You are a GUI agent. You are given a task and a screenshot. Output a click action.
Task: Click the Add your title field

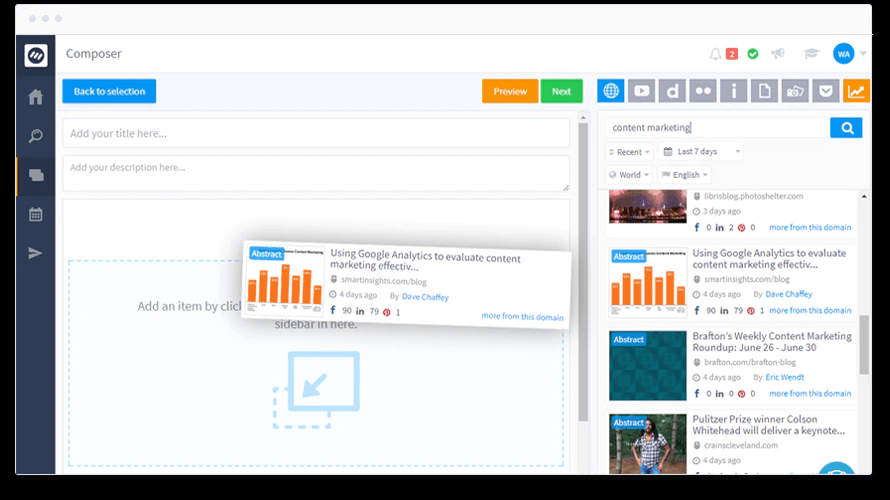click(316, 133)
